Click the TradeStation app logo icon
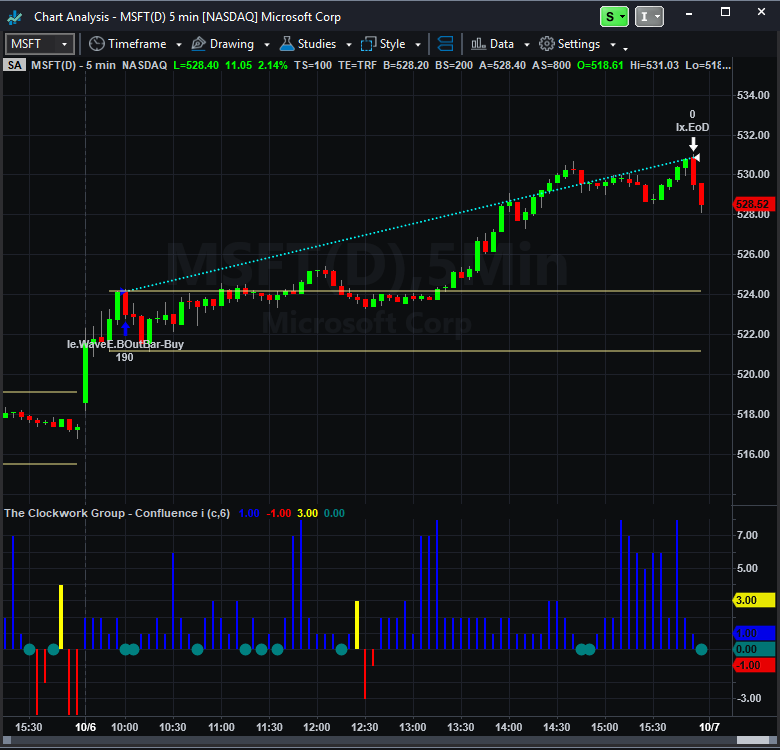Screen dimensions: 780x750 pos(14,17)
